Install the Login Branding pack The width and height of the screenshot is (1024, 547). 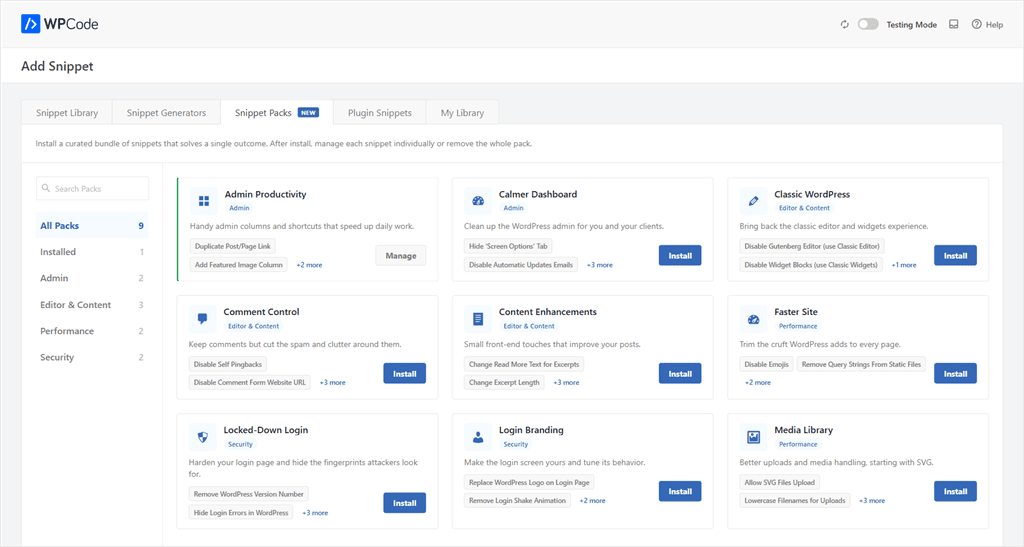(680, 491)
